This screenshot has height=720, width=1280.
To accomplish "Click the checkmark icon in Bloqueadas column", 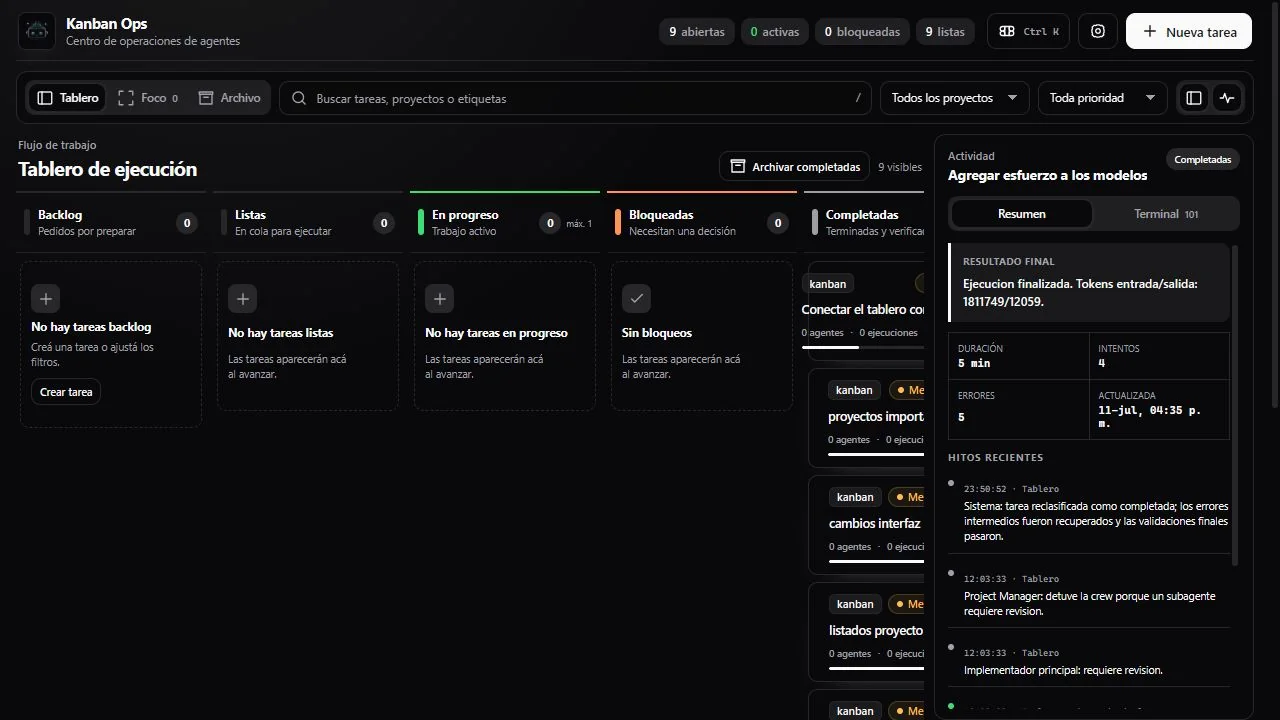I will pos(636,298).
